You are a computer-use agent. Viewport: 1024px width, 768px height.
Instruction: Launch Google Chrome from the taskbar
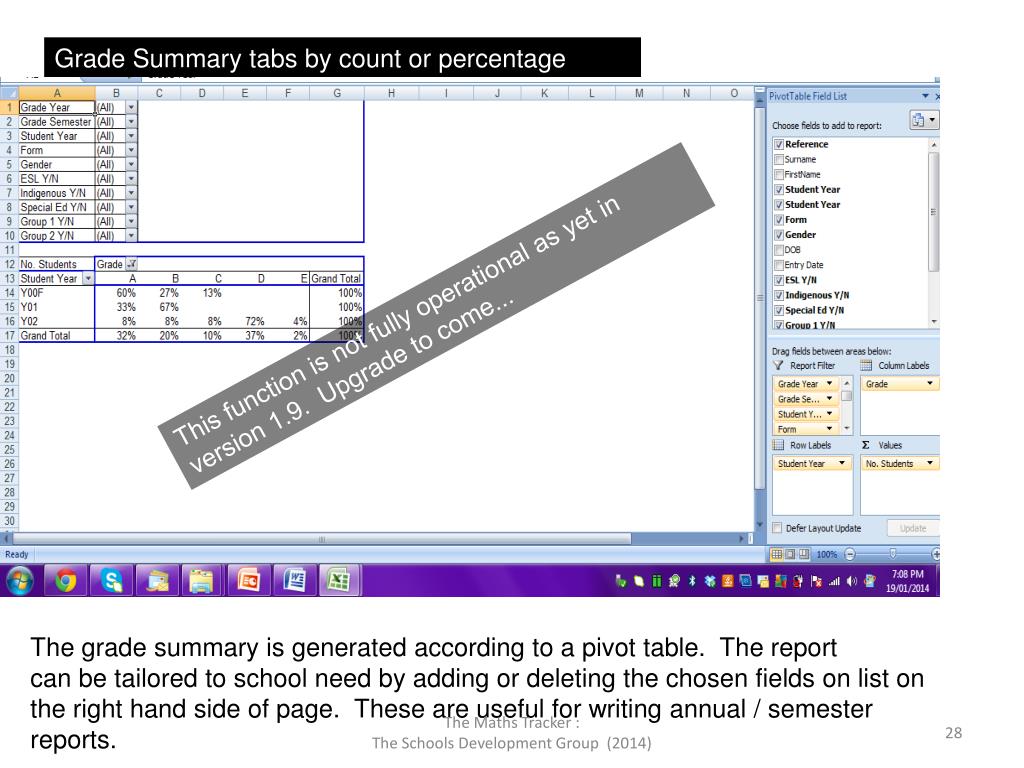pos(65,580)
